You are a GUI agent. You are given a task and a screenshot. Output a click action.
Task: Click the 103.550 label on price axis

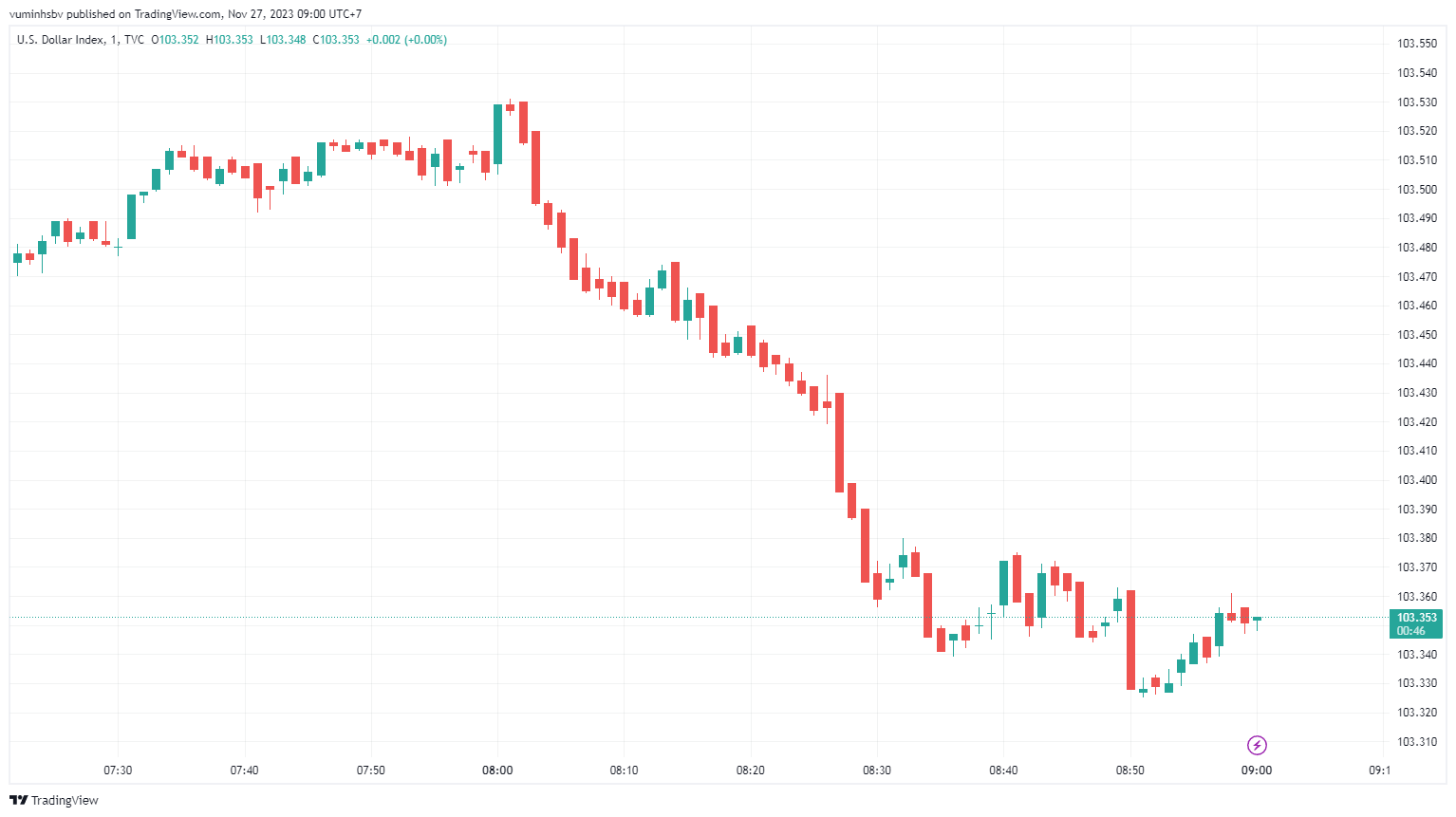point(1416,44)
